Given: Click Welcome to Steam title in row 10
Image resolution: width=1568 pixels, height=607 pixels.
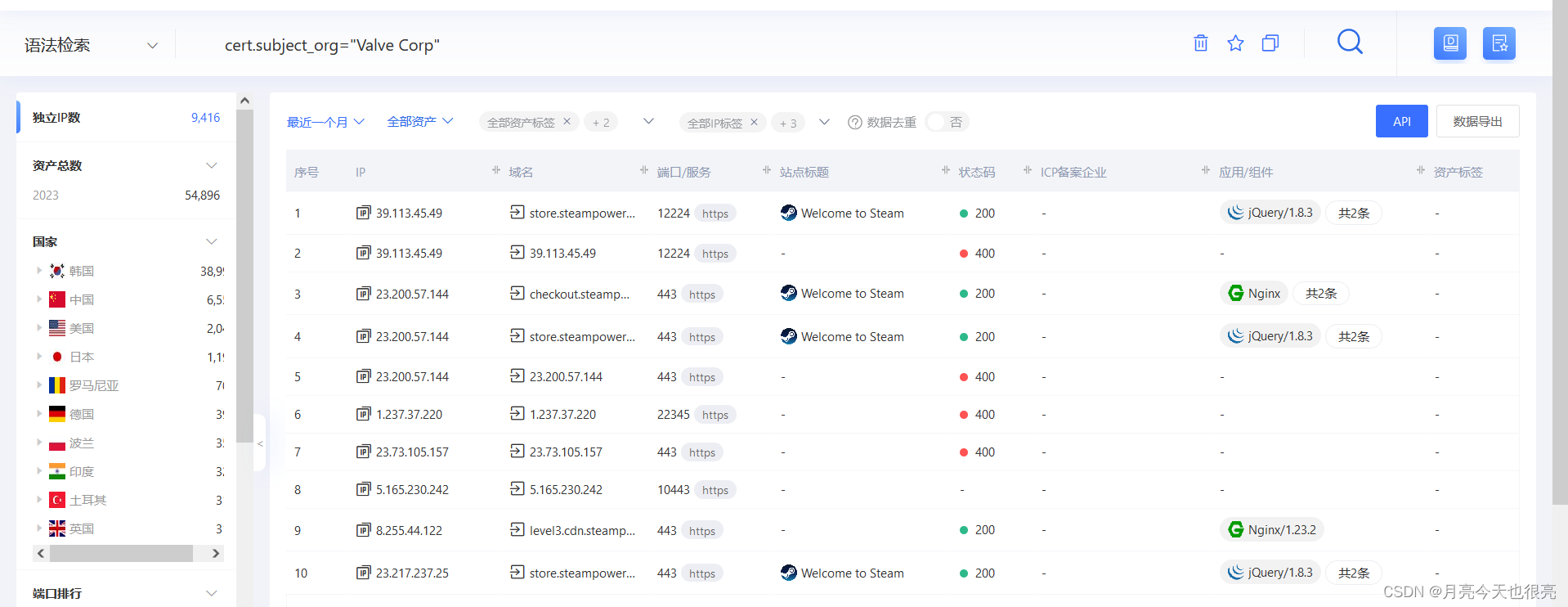Looking at the screenshot, I should coord(853,573).
